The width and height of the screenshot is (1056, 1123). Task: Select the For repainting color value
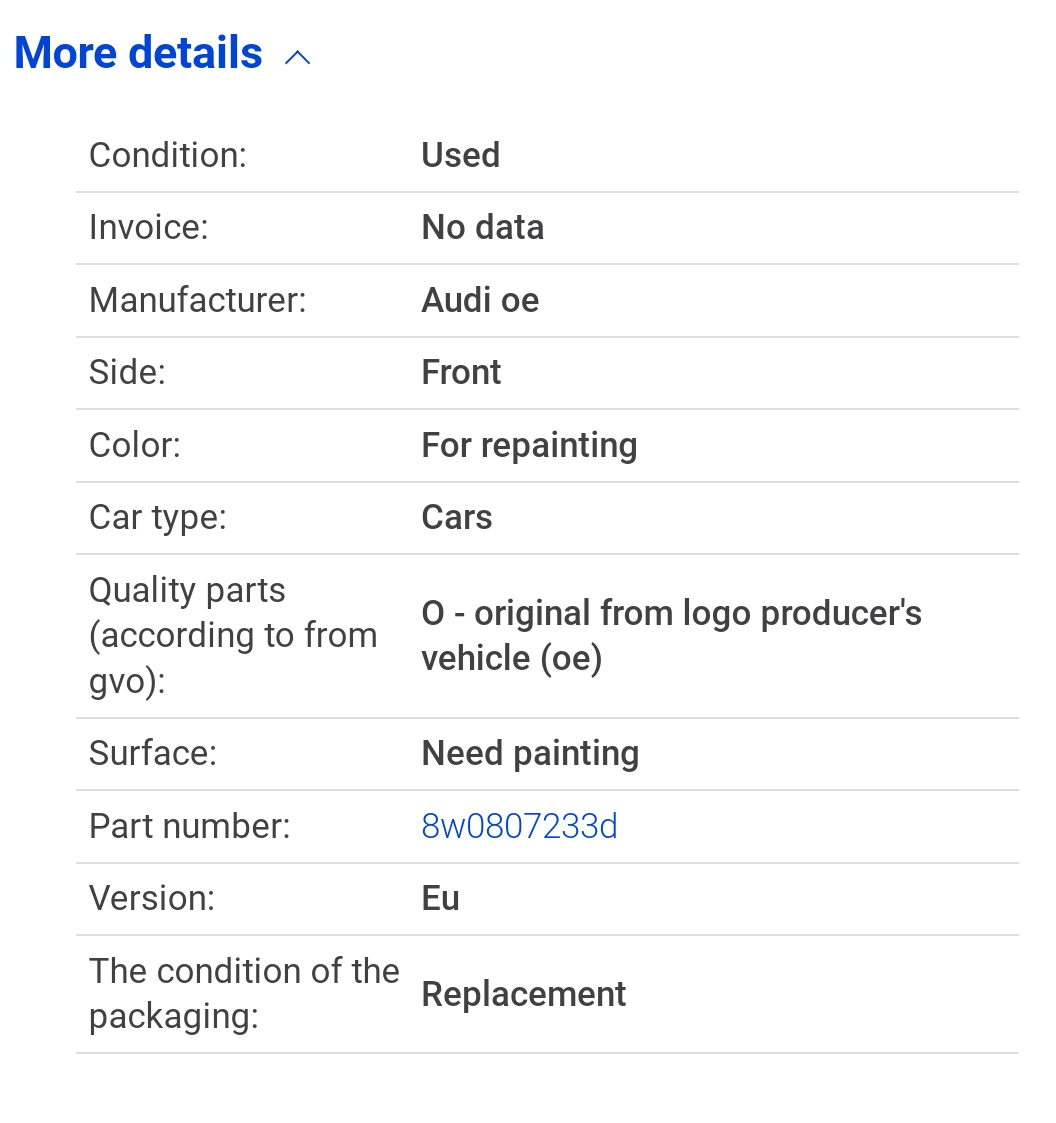coord(529,445)
